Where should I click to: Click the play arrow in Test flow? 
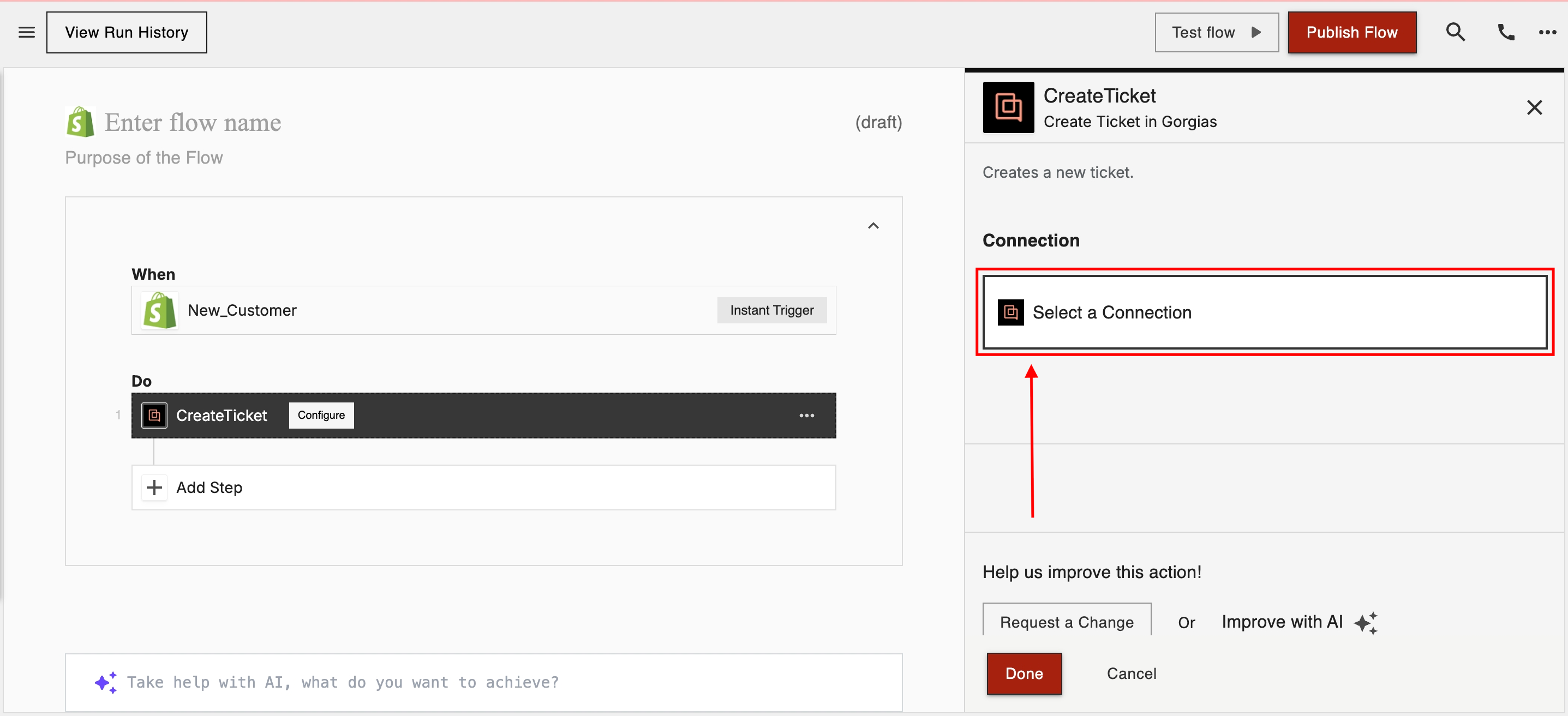pyautogui.click(x=1256, y=32)
